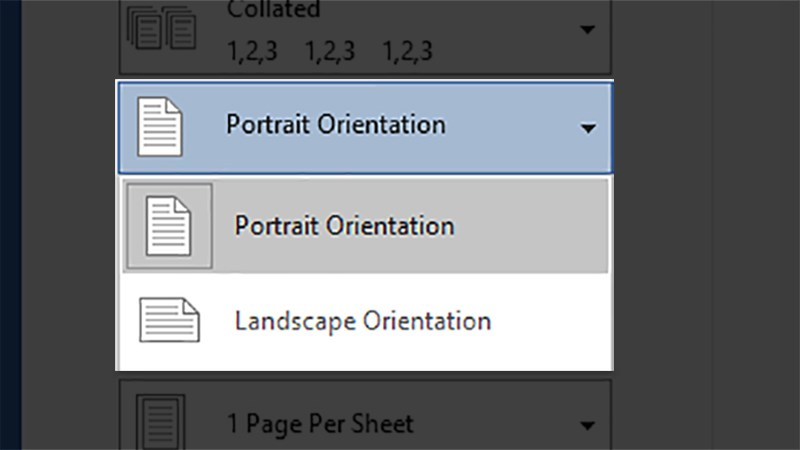The height and width of the screenshot is (450, 800).
Task: Click the portrait page icon in the list
Action: pyautogui.click(x=168, y=226)
